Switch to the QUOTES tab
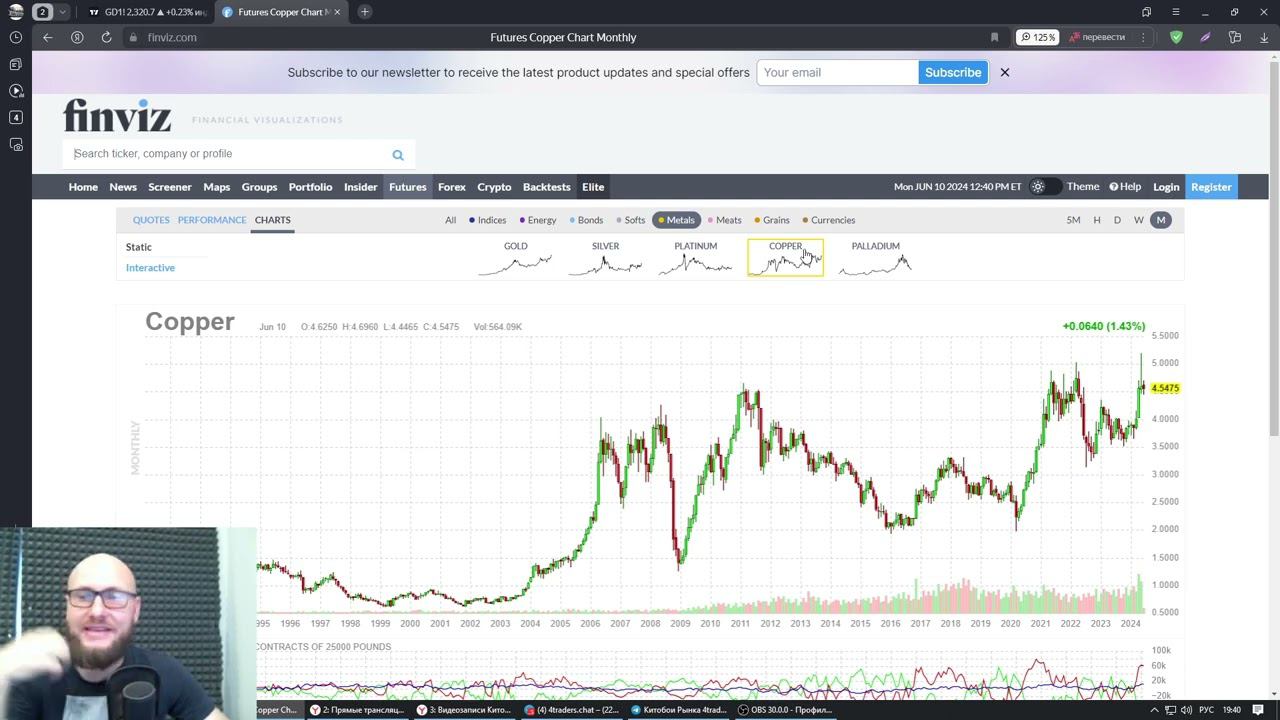The width and height of the screenshot is (1280, 720). click(x=151, y=220)
